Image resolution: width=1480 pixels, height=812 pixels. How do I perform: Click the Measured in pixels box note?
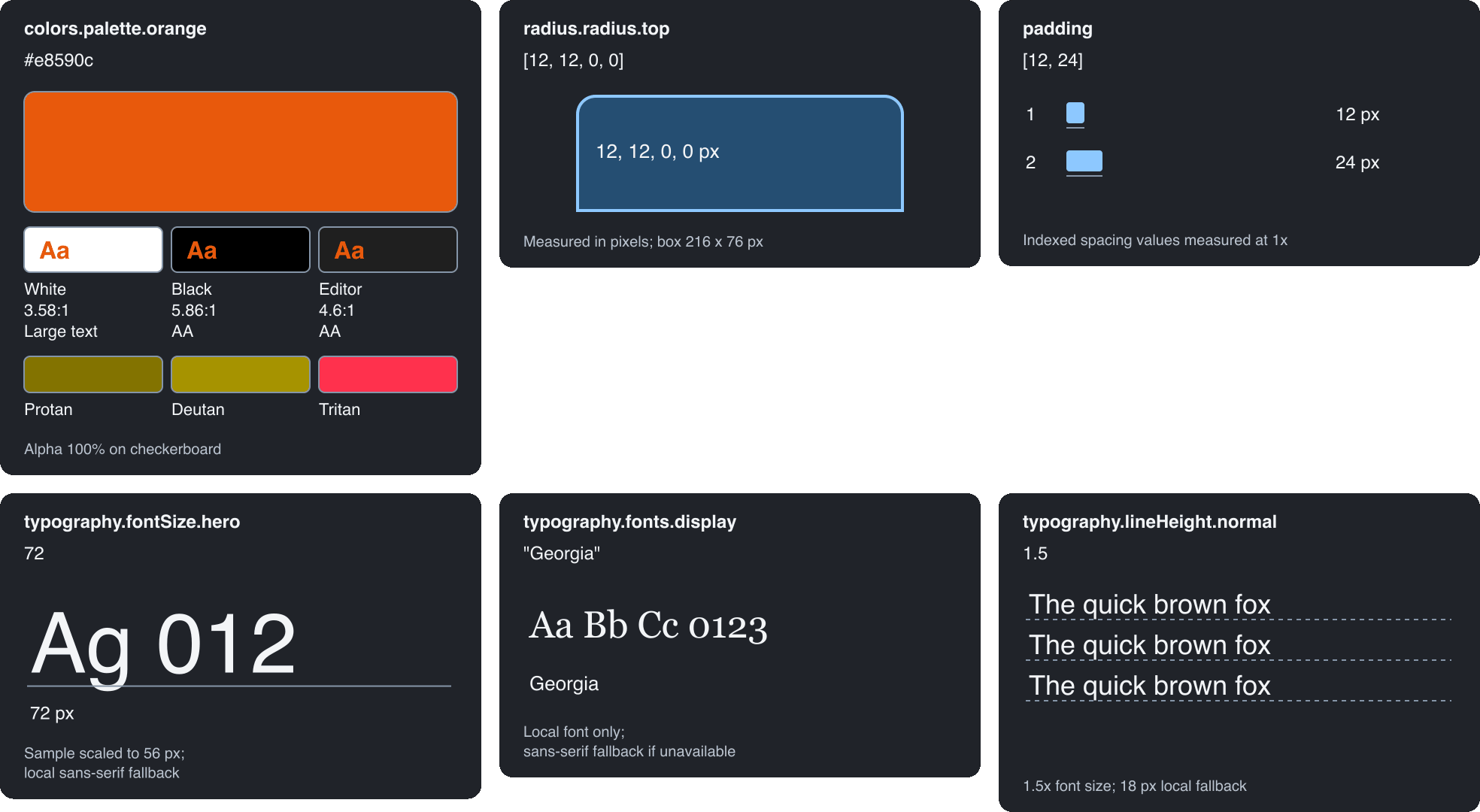tap(643, 241)
